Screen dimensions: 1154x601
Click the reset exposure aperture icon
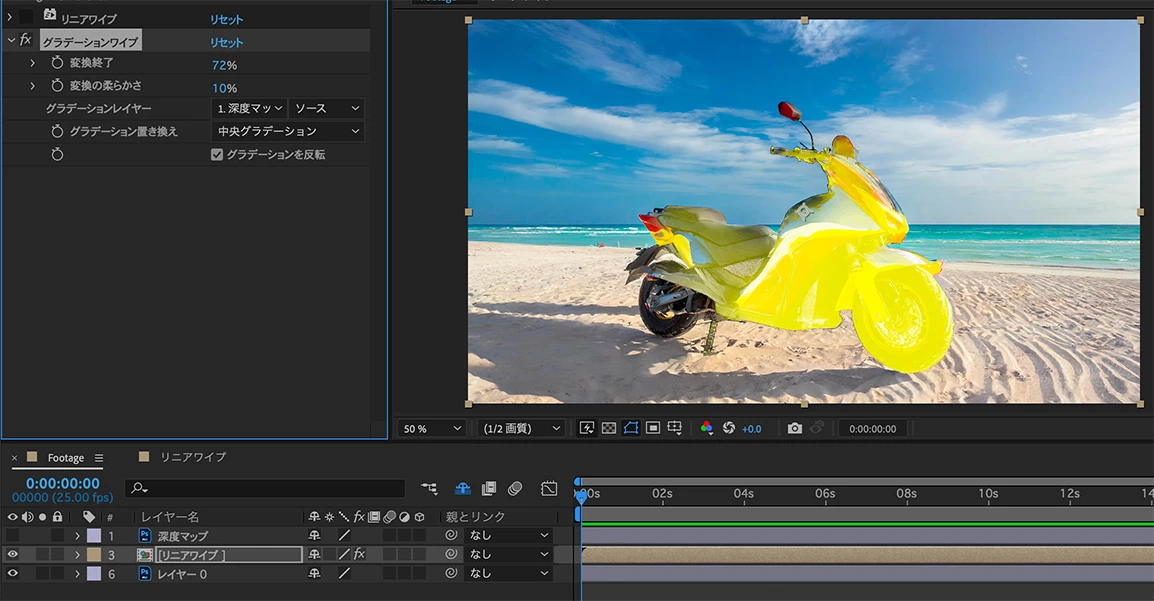[x=729, y=428]
